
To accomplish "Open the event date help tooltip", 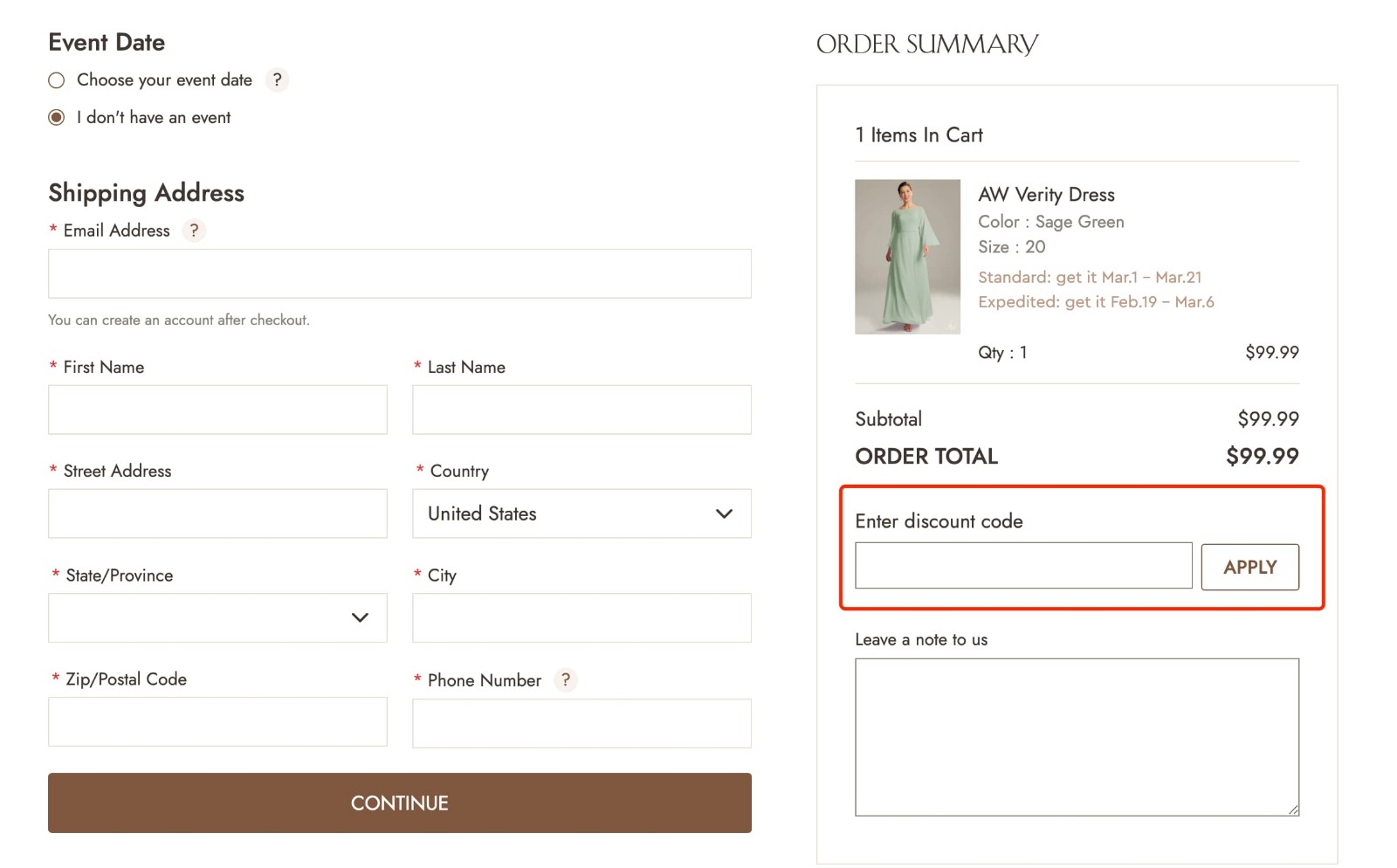I will pos(278,79).
